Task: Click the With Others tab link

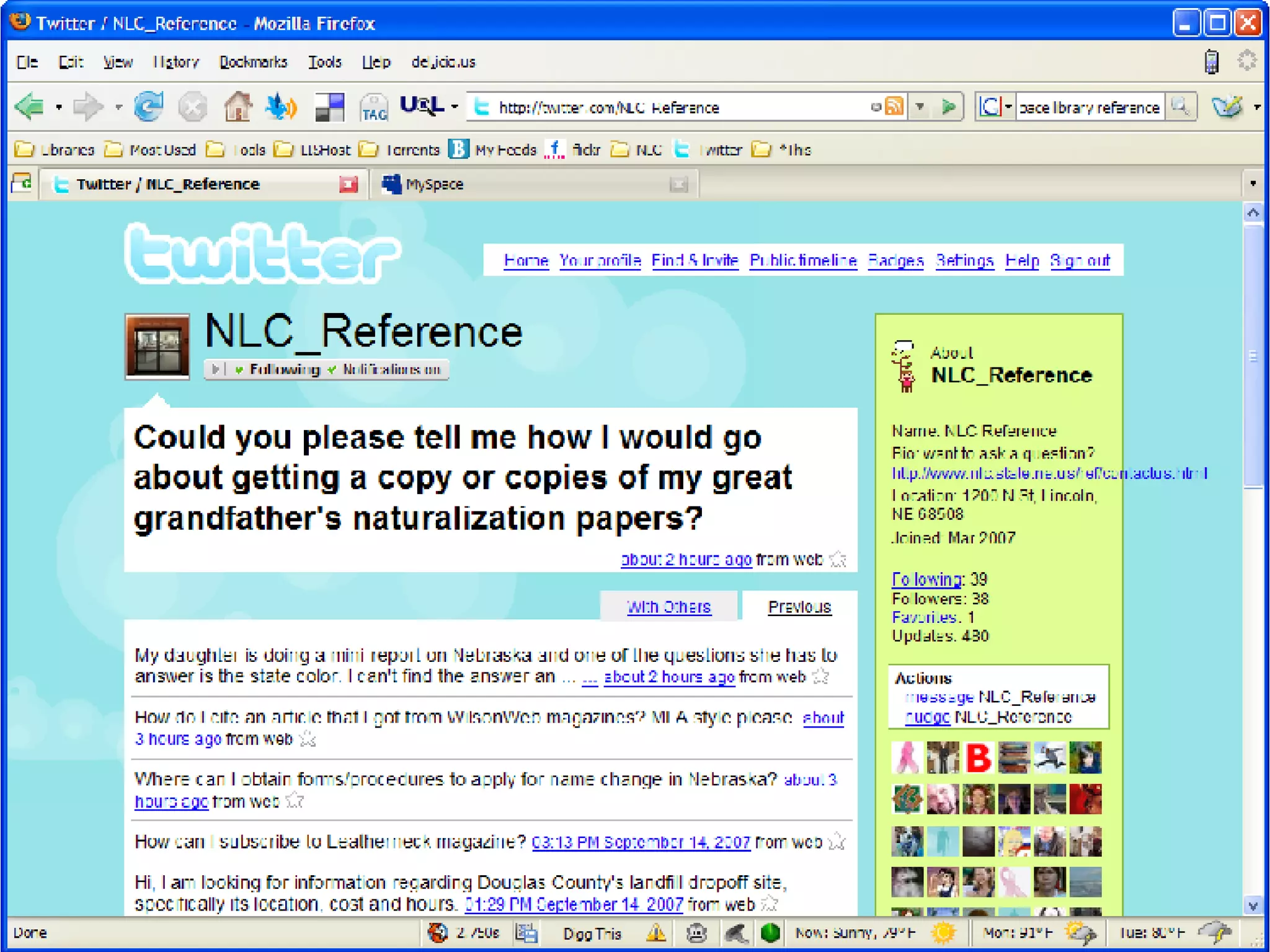Action: (x=668, y=607)
